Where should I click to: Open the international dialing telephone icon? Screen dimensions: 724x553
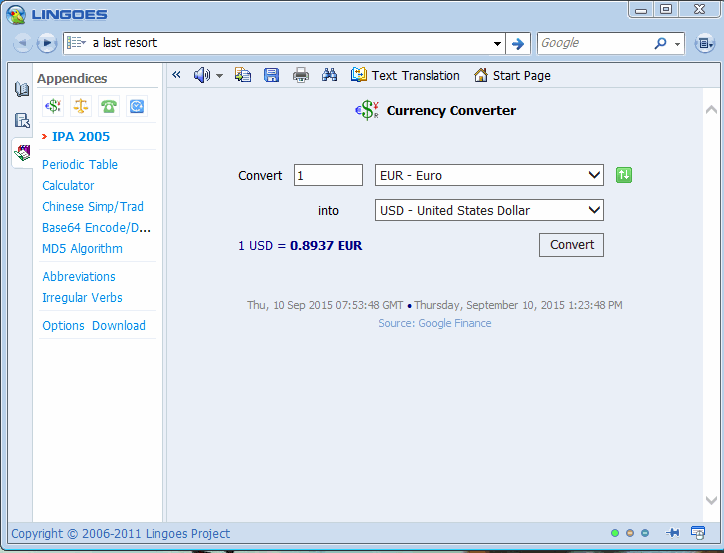109,106
